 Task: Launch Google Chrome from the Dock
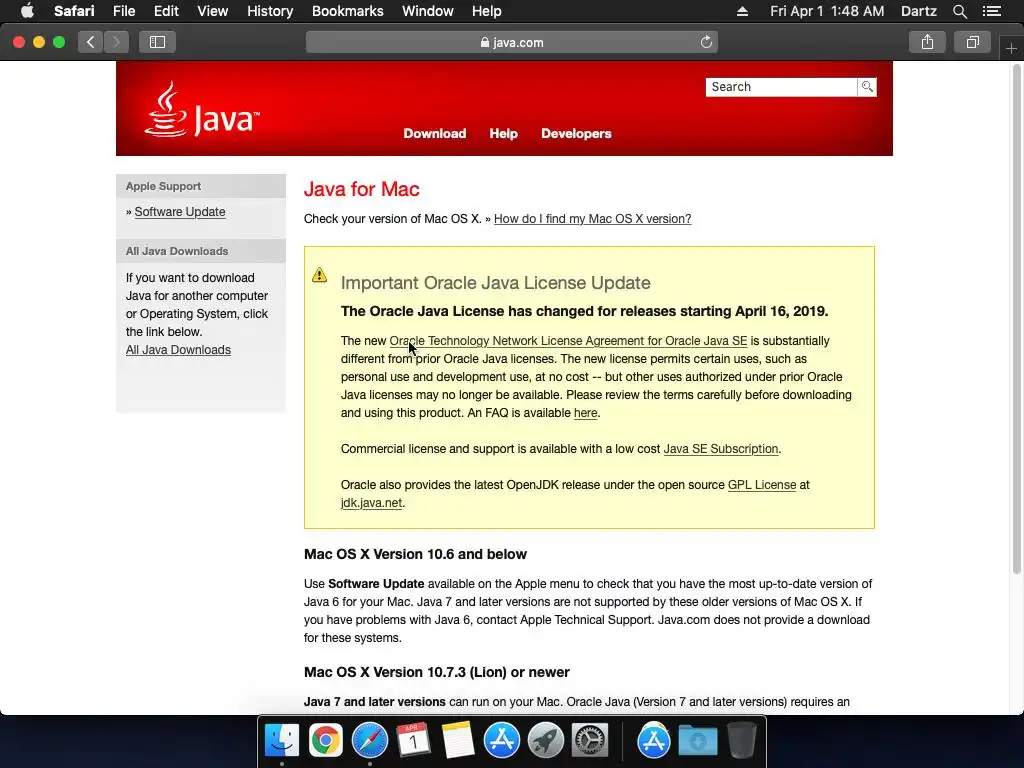(x=325, y=741)
